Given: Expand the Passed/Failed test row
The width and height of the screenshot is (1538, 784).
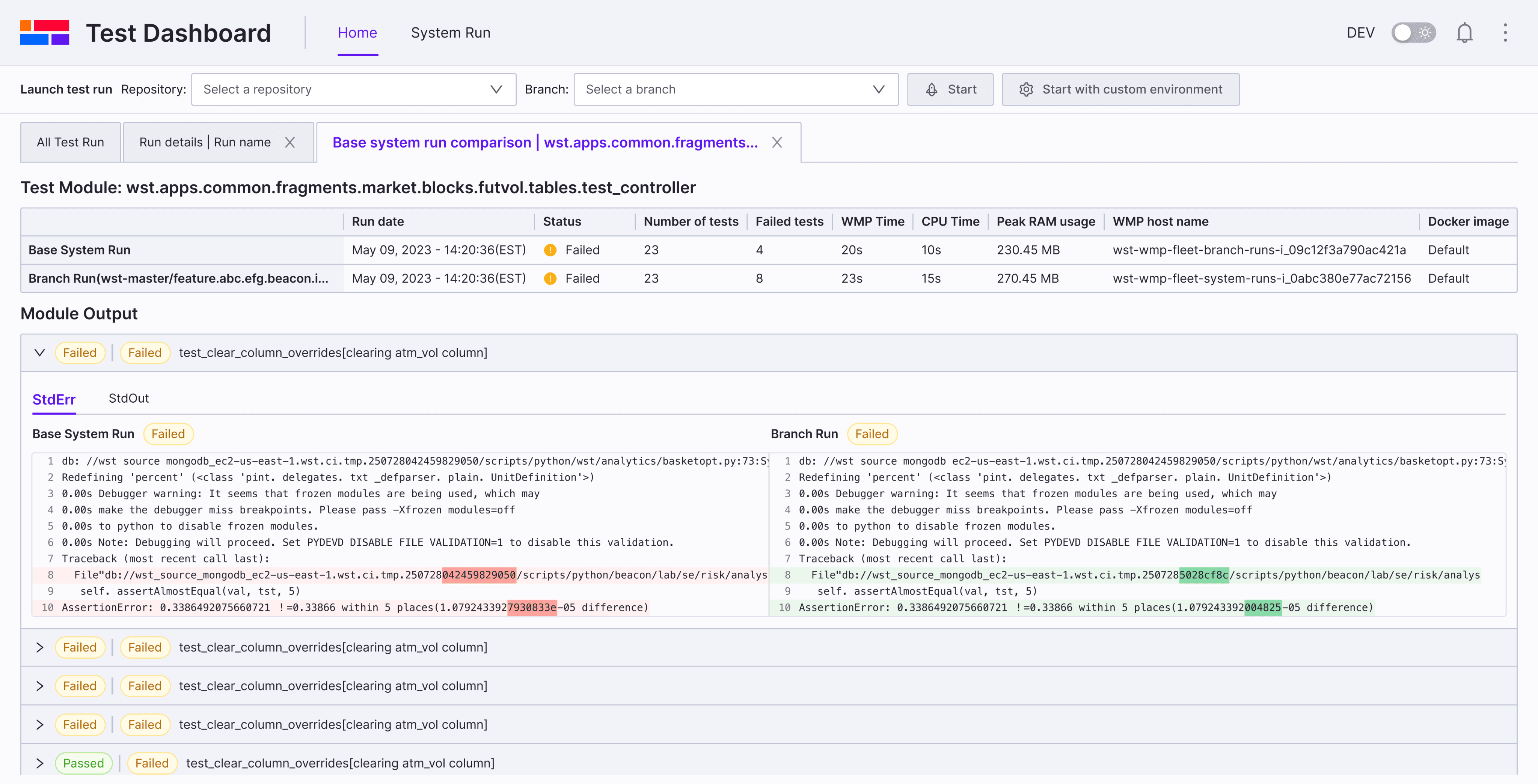Looking at the screenshot, I should [x=40, y=763].
